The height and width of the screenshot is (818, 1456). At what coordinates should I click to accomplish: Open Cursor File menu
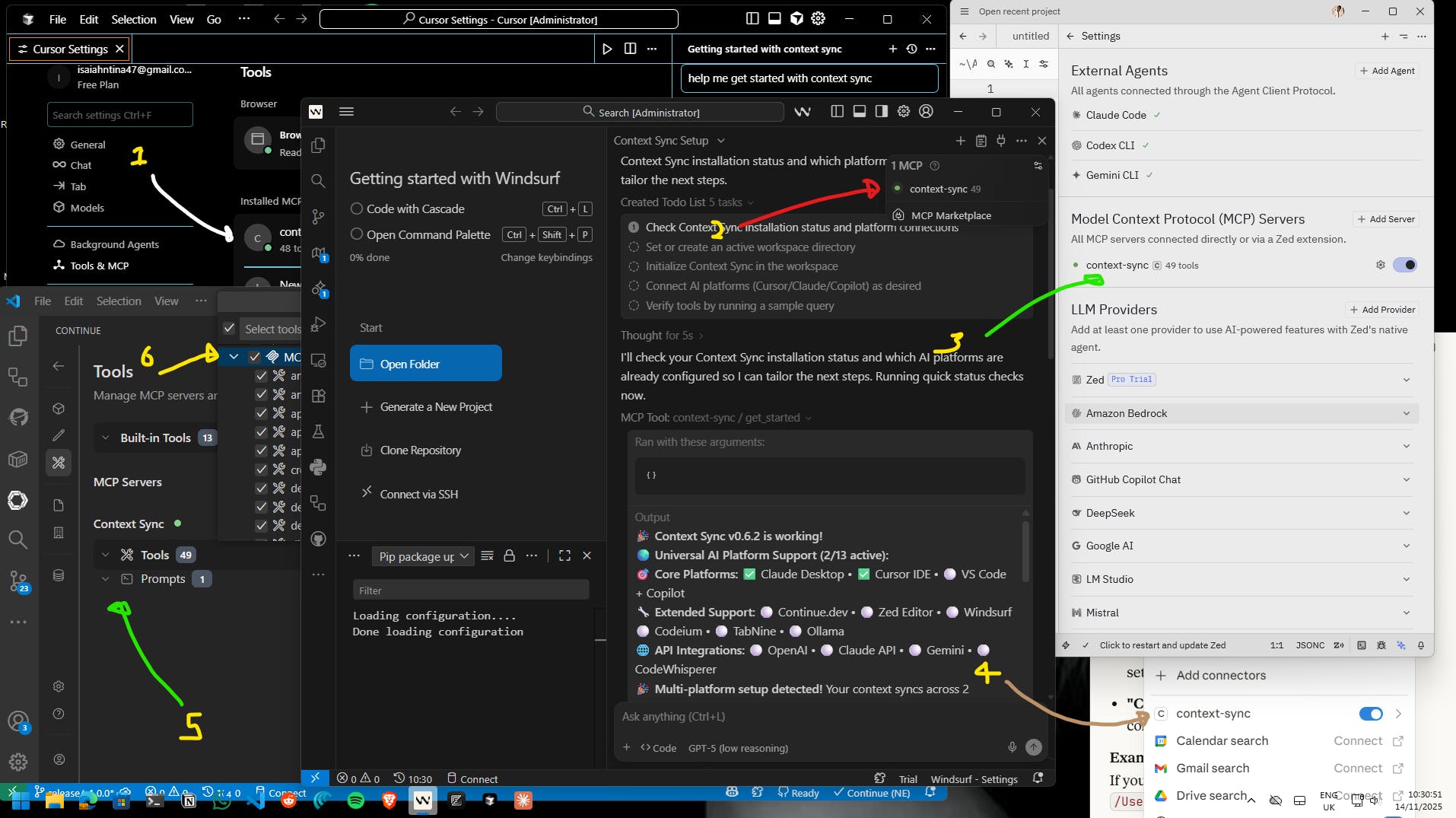(x=58, y=19)
